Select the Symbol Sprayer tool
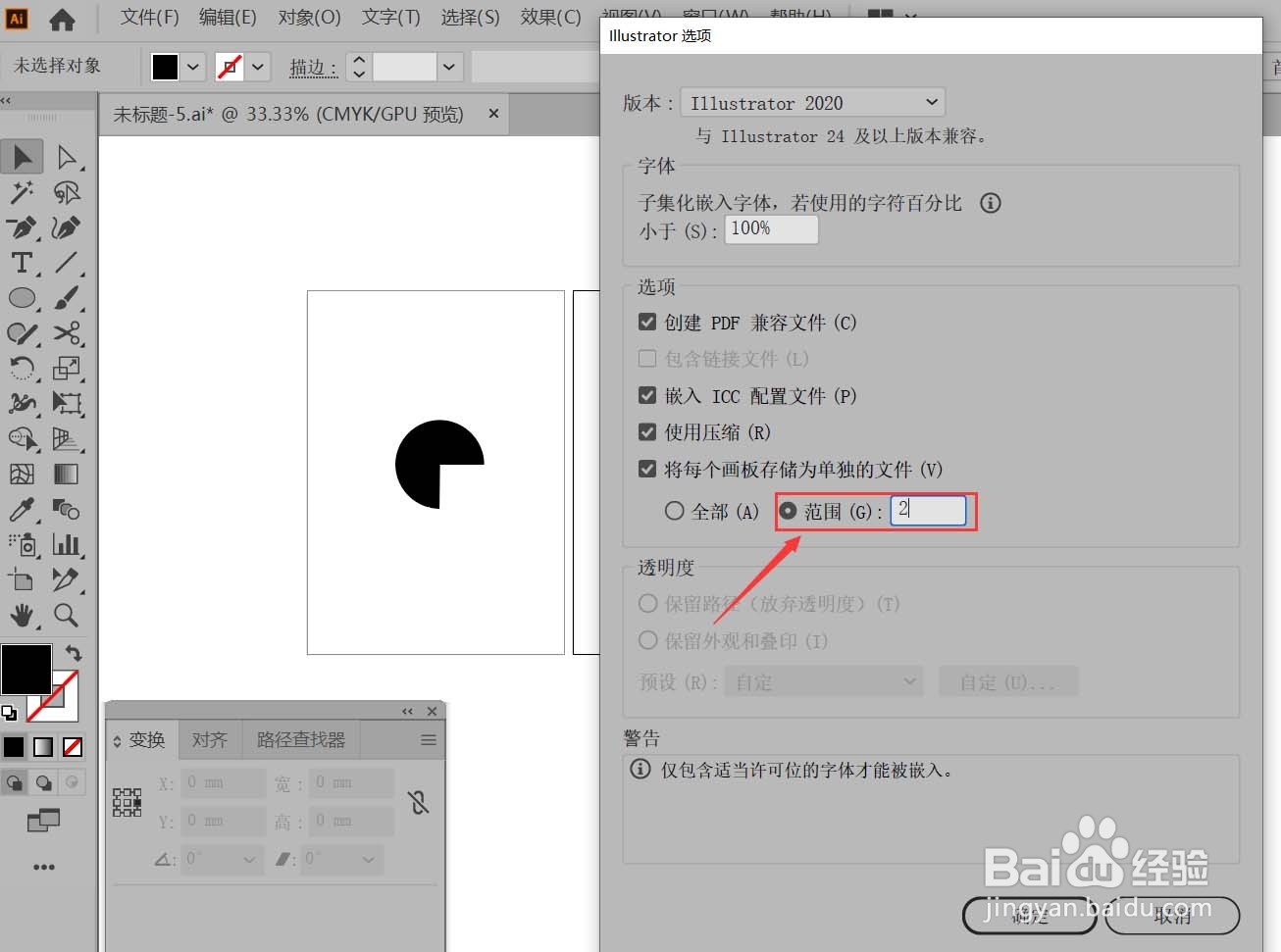The image size is (1281, 952). (x=22, y=545)
